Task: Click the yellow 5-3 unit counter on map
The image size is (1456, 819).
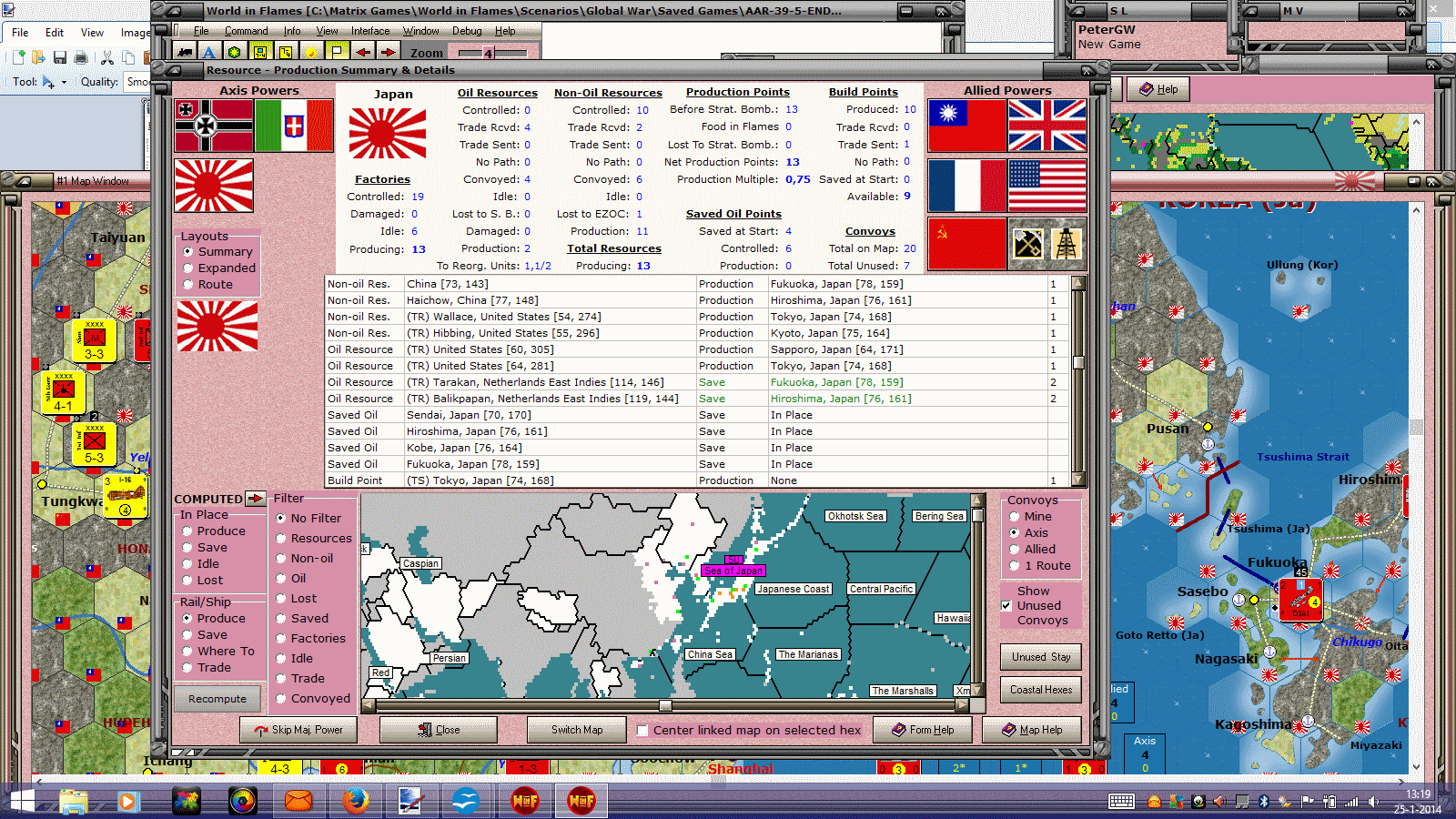Action: click(95, 445)
